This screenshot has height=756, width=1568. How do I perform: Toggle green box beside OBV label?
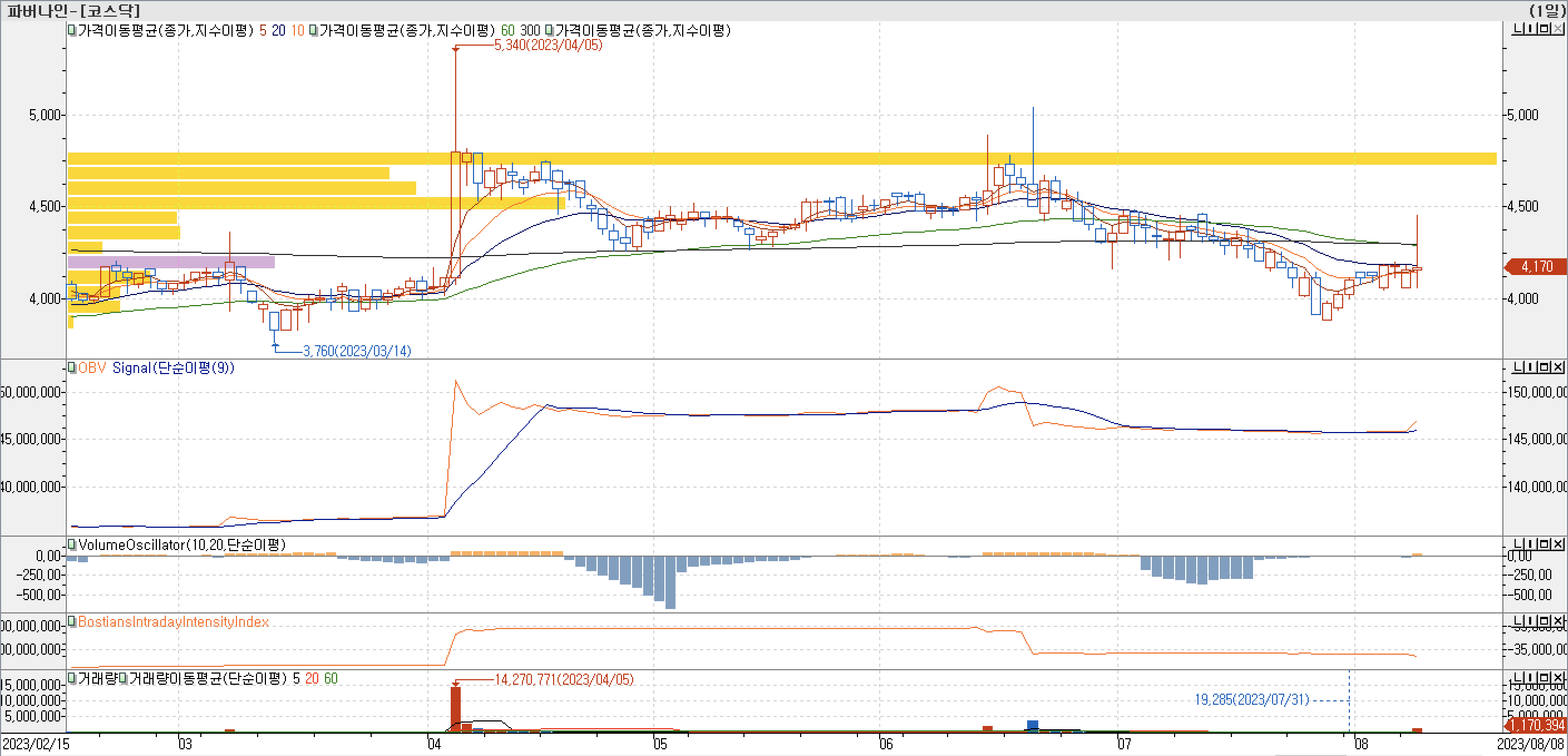point(72,368)
